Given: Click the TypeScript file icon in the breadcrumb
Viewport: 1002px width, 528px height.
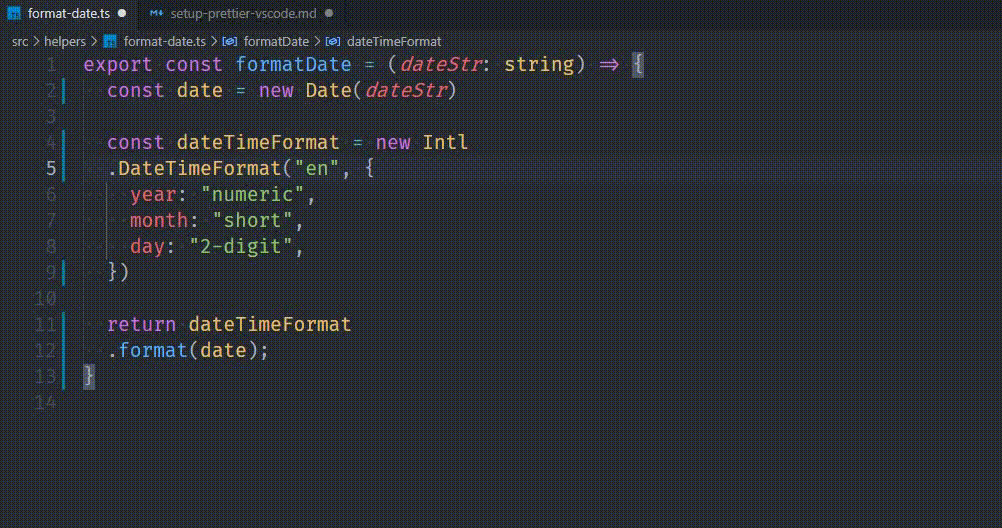Looking at the screenshot, I should click(110, 42).
